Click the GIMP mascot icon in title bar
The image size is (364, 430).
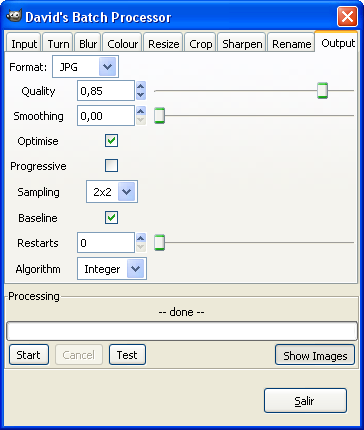pos(14,16)
